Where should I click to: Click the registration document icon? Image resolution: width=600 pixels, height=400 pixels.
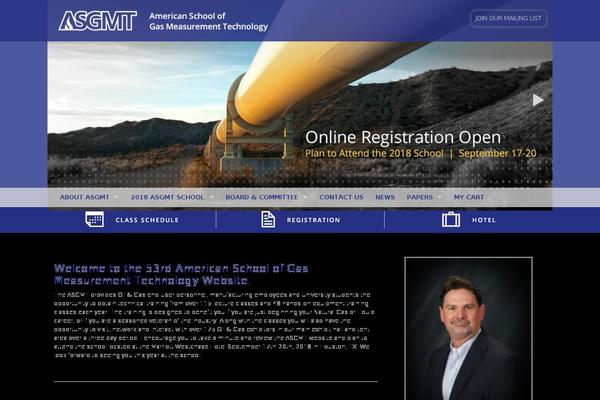(x=268, y=219)
